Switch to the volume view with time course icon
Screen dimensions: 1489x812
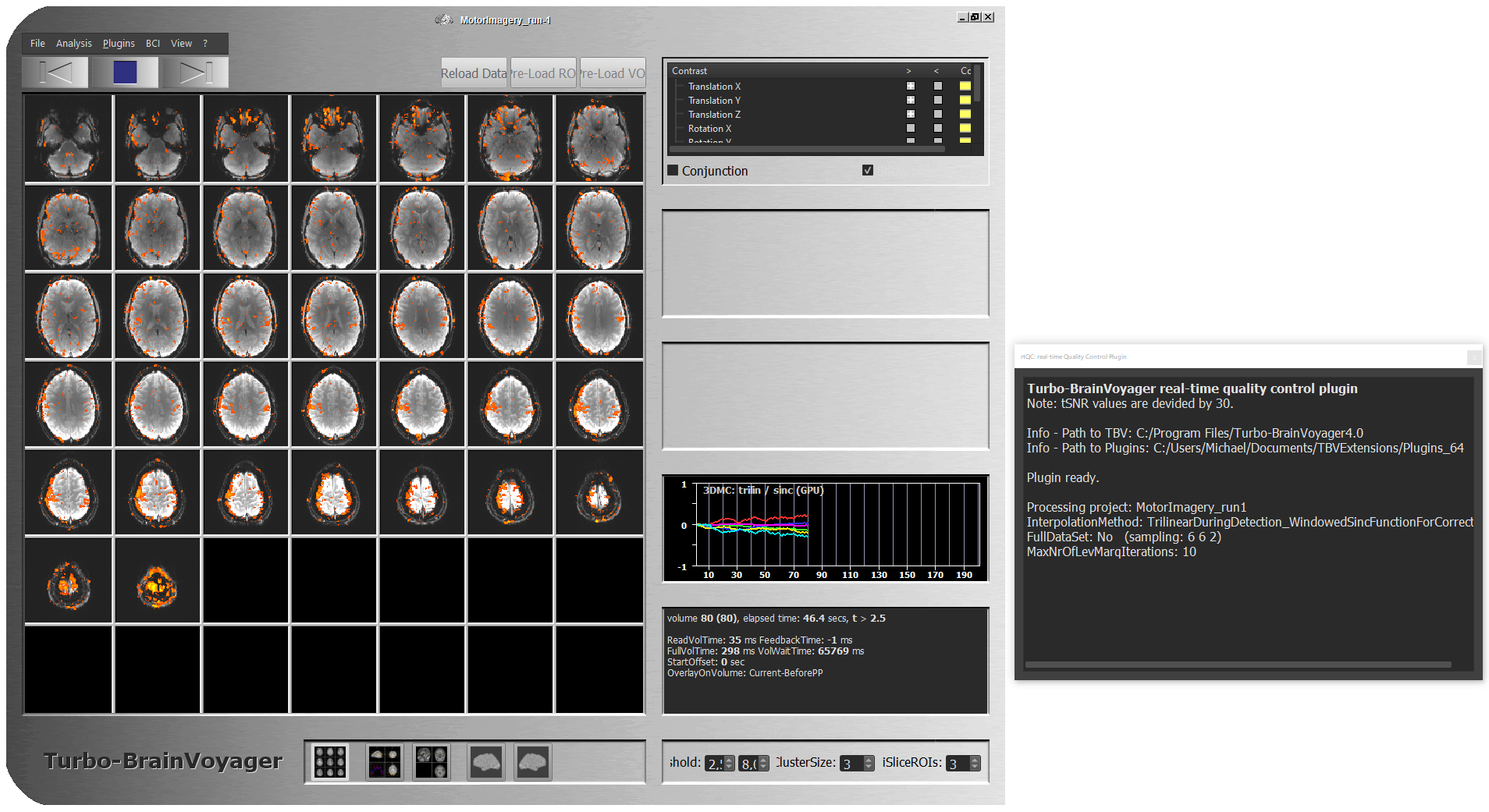click(385, 762)
